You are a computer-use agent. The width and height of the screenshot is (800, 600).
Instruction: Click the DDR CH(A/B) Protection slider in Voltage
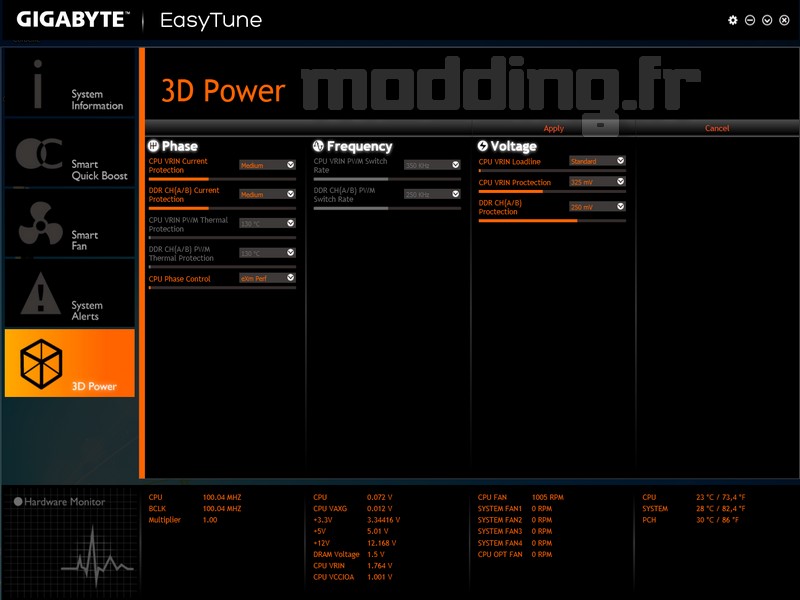[x=552, y=221]
